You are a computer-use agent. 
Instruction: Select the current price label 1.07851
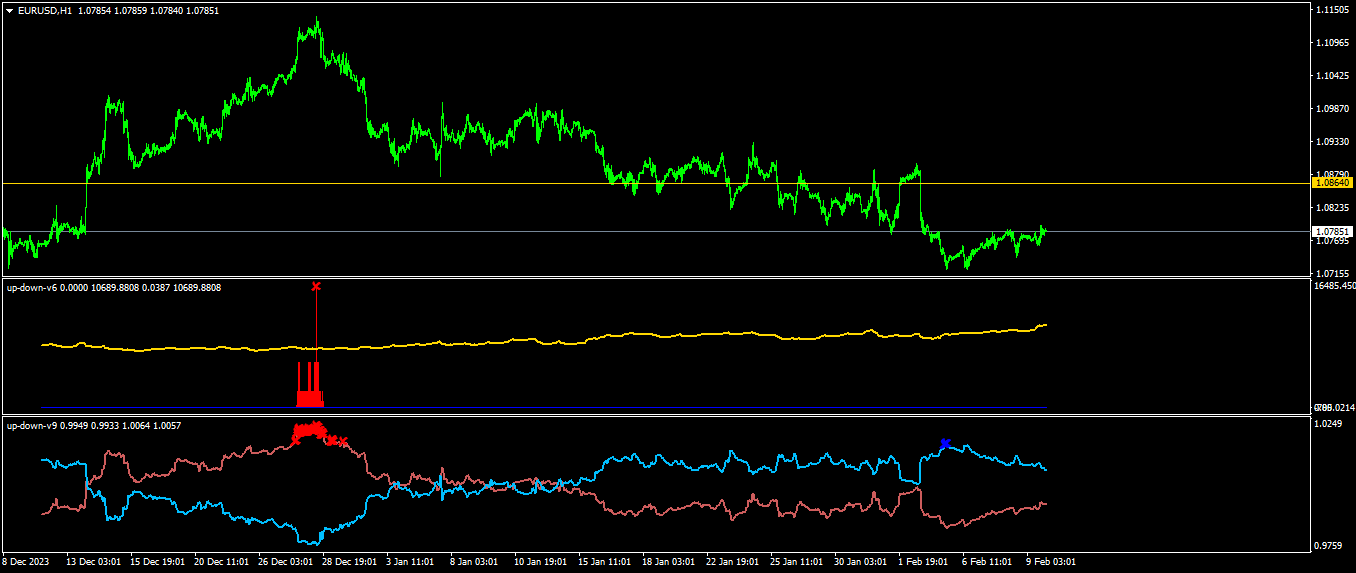point(1333,231)
